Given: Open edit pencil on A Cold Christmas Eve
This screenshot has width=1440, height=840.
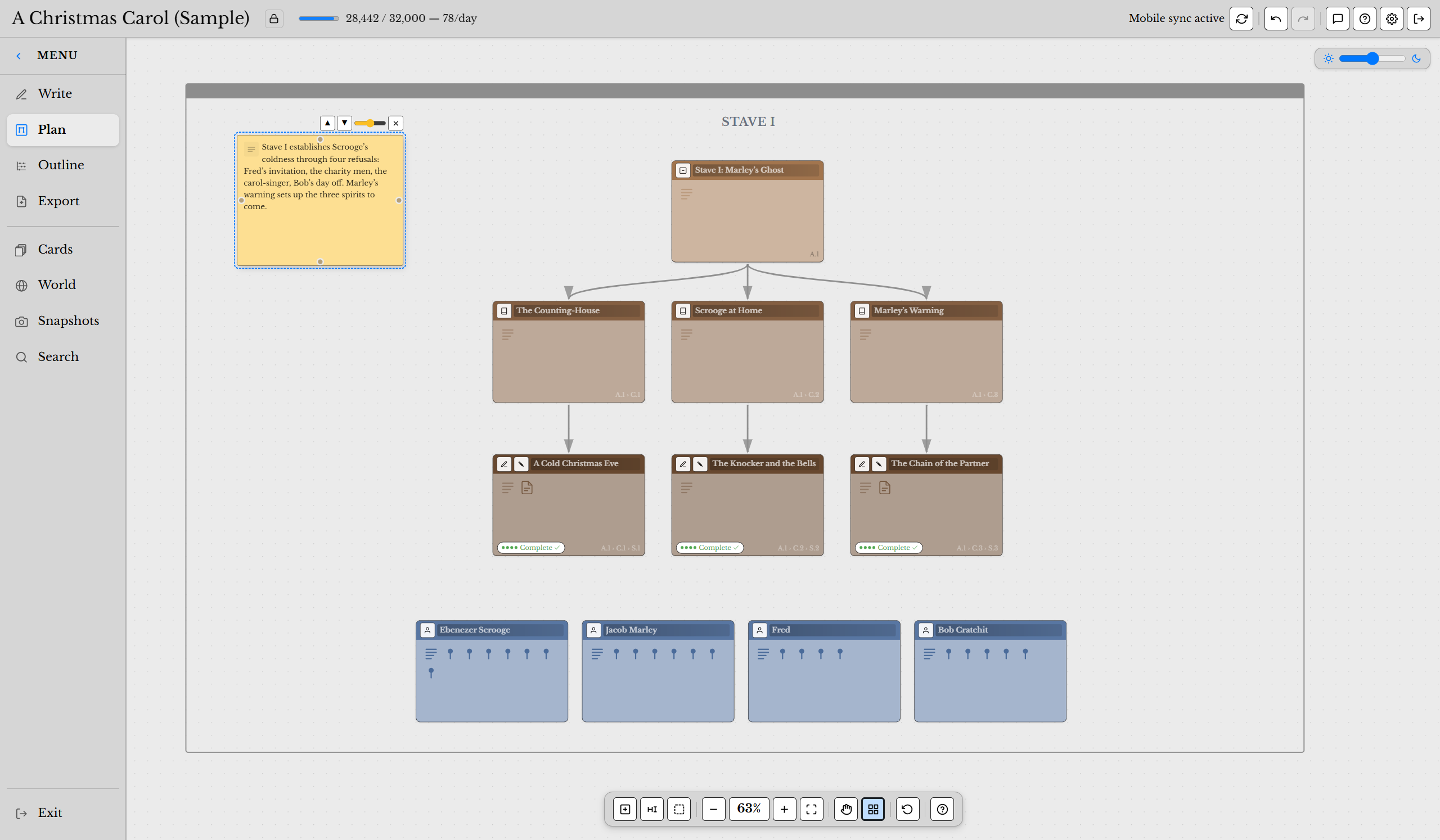Looking at the screenshot, I should pyautogui.click(x=504, y=464).
